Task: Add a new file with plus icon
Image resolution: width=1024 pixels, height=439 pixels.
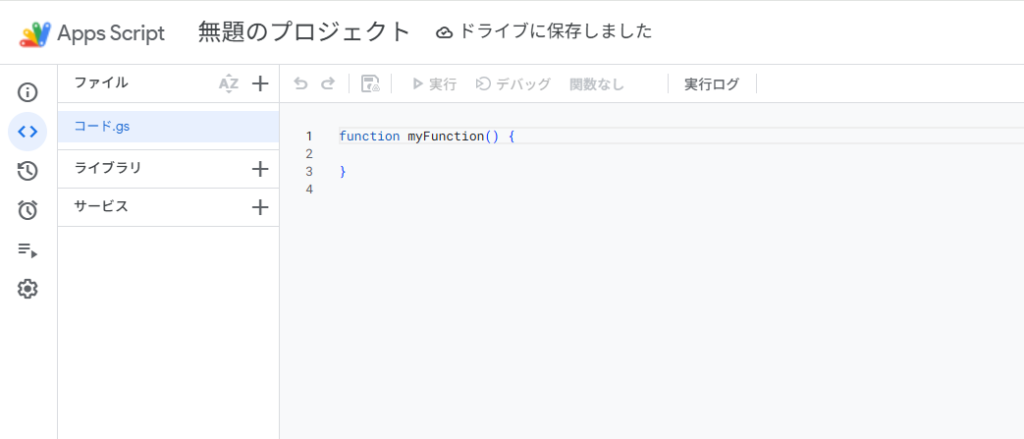Action: click(x=260, y=84)
